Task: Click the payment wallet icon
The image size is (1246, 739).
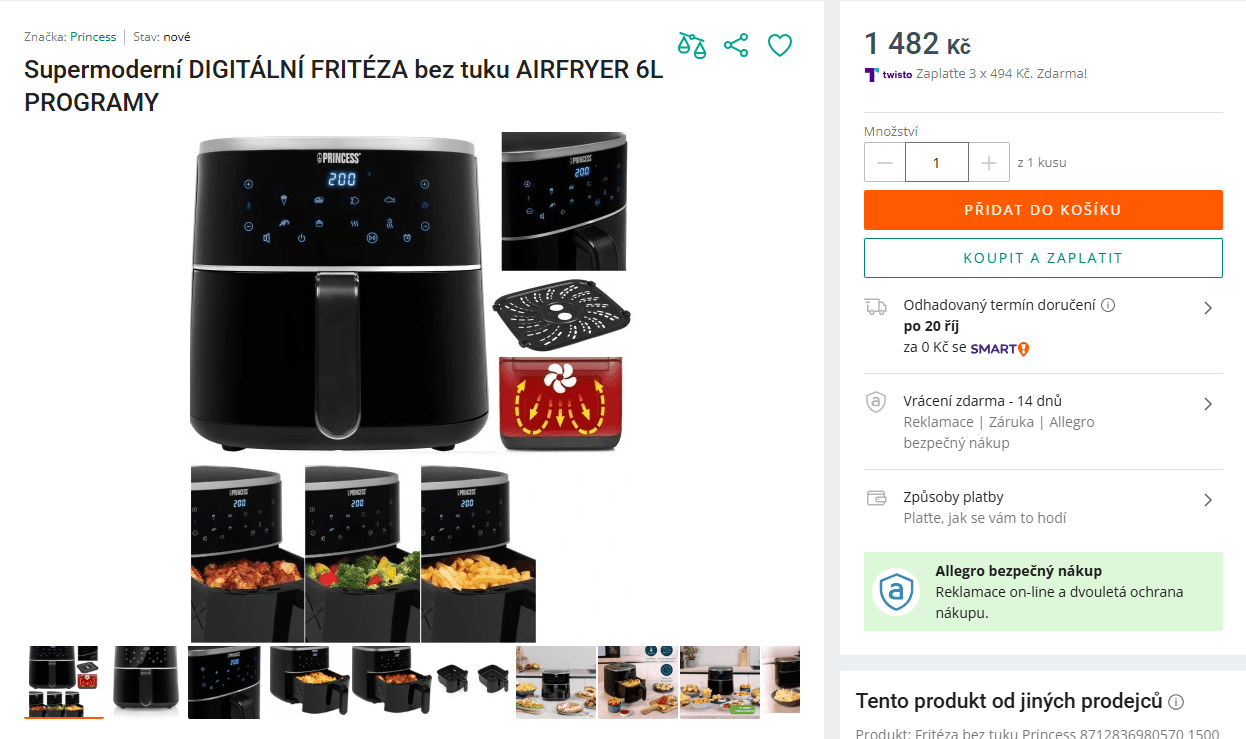Action: click(x=876, y=497)
